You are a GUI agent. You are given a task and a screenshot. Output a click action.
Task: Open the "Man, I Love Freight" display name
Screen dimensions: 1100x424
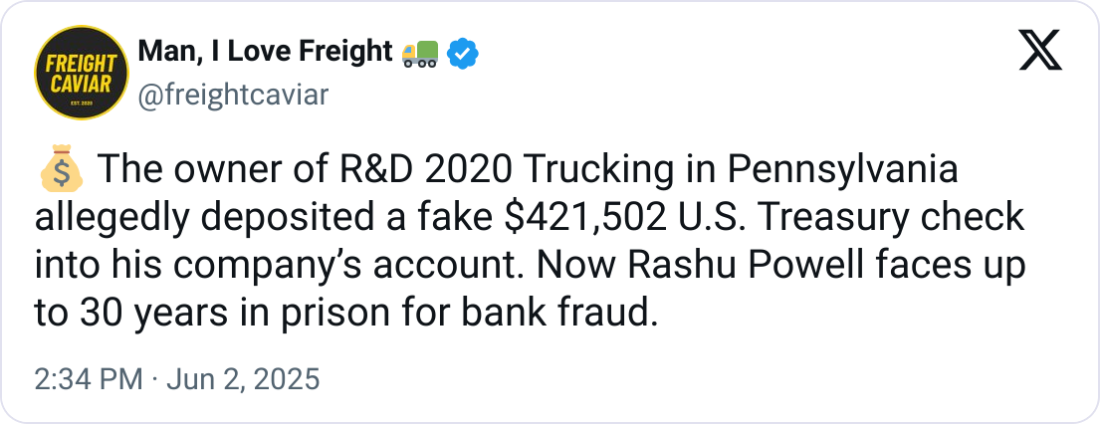tap(264, 52)
